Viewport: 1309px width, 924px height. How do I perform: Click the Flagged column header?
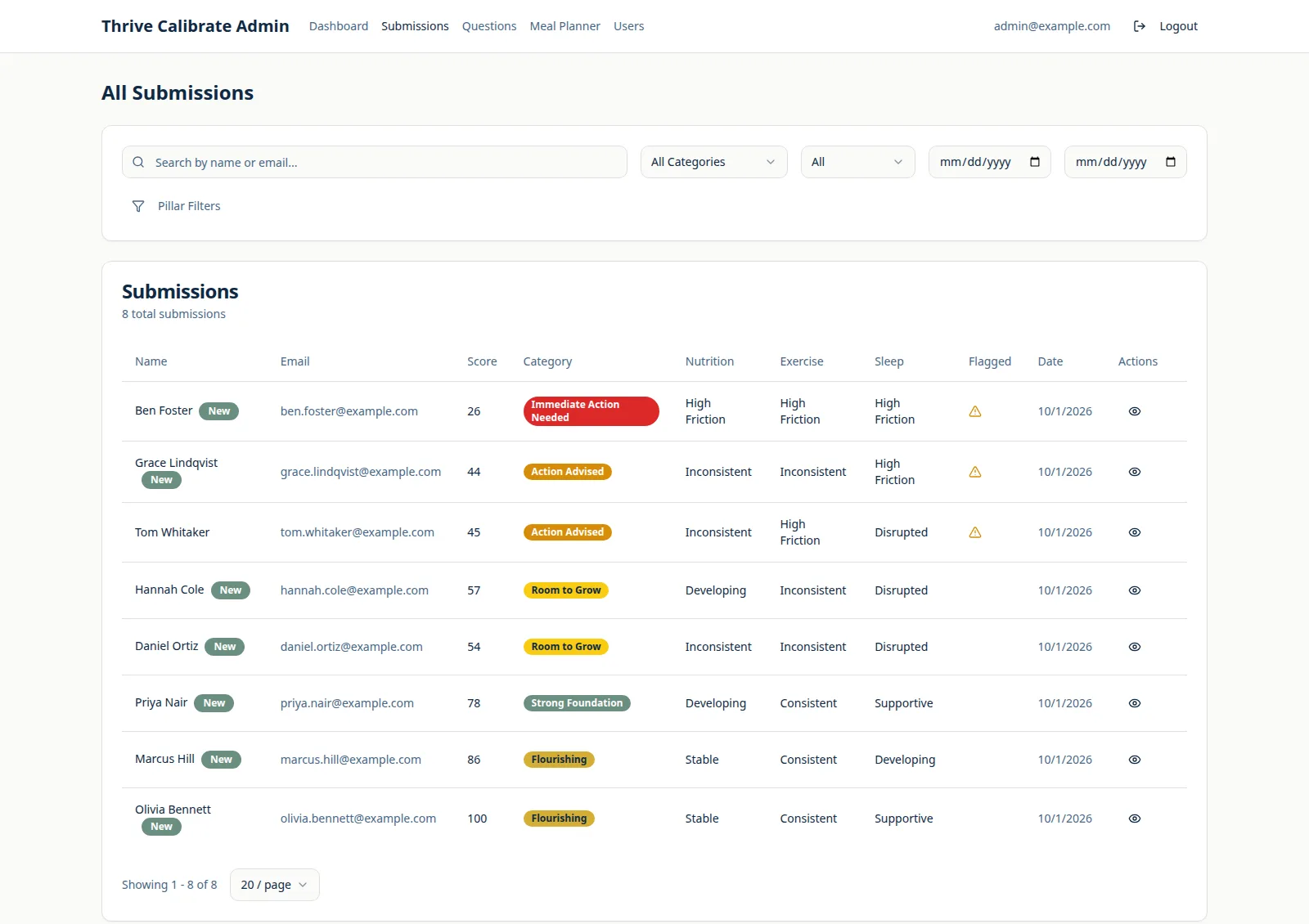[990, 361]
